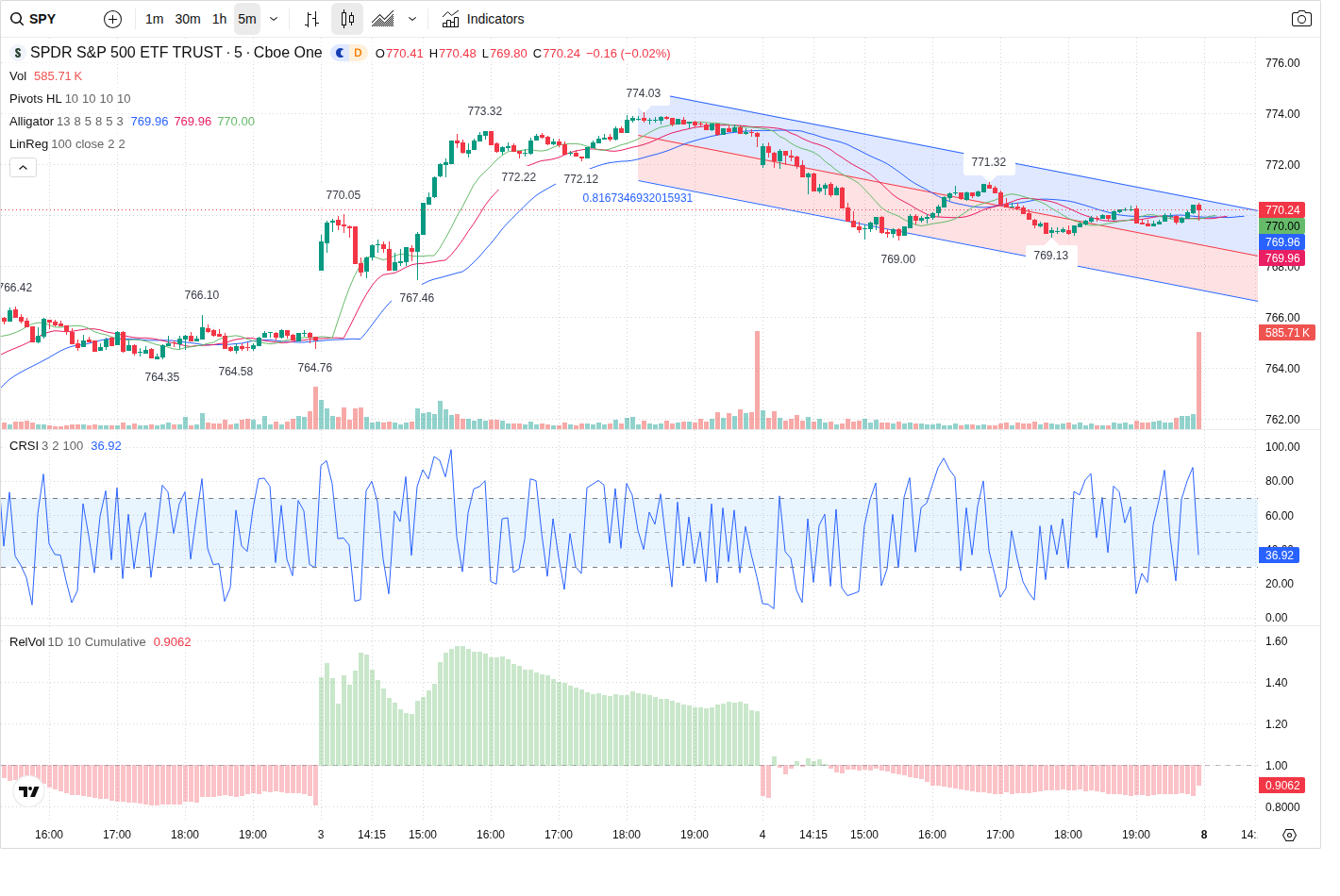Image resolution: width=1340 pixels, height=896 pixels.
Task: Click the 771.32 pivot high label
Action: [x=989, y=162]
